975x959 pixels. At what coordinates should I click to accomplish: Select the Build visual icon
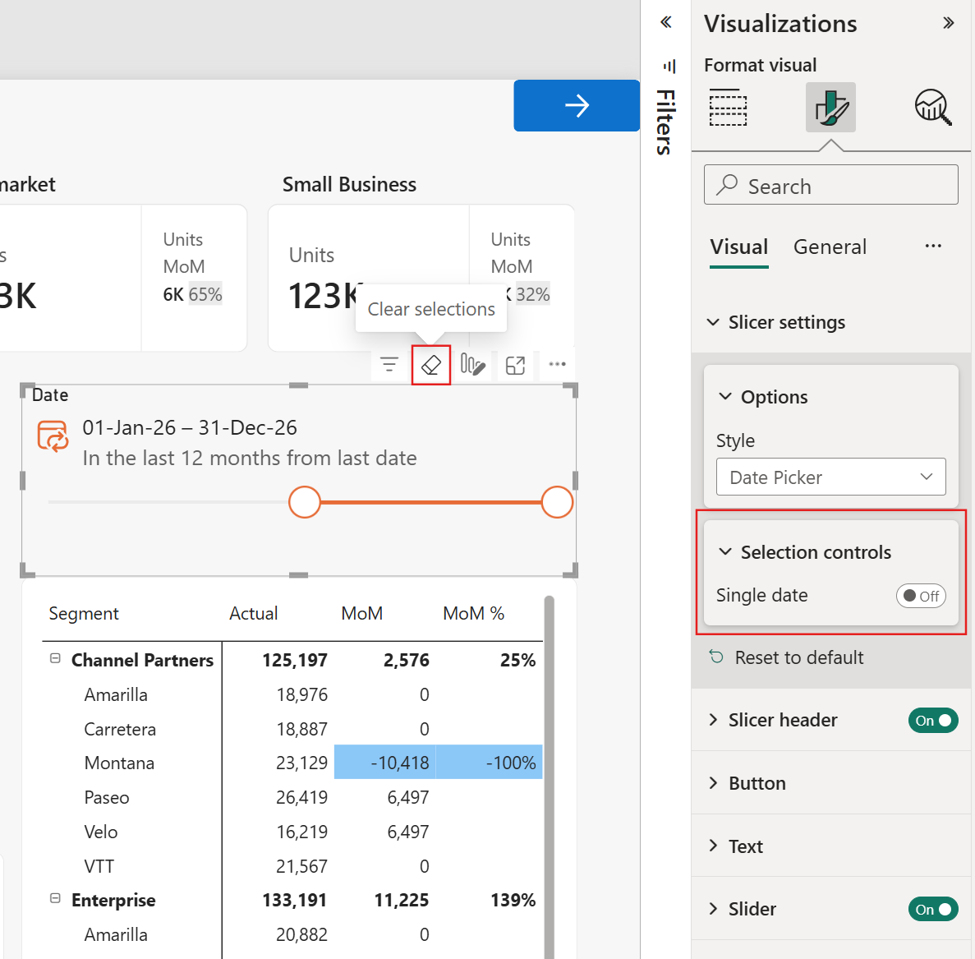728,107
